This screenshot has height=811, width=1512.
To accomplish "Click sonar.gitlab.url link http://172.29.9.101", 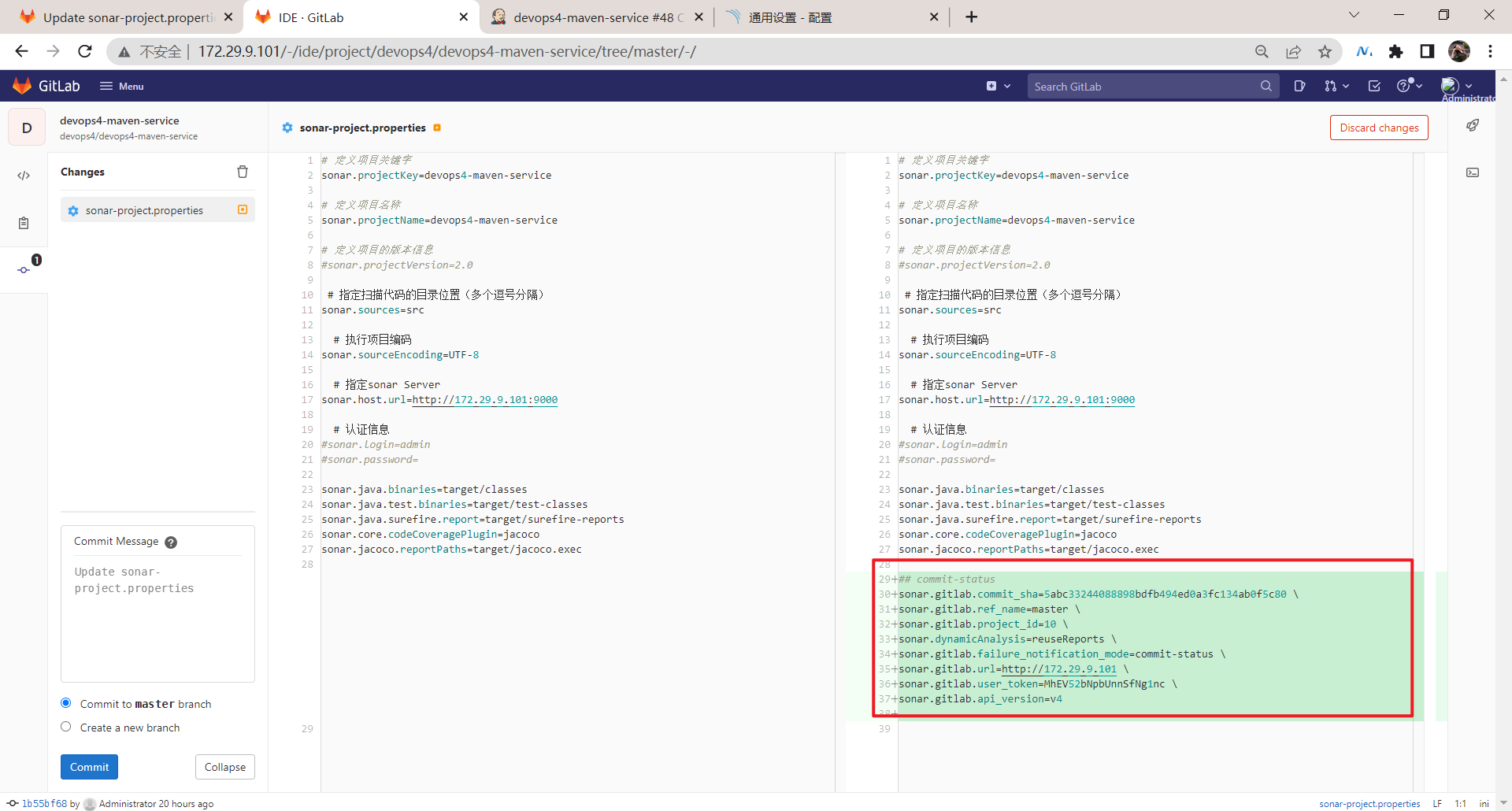I will pos(1059,669).
